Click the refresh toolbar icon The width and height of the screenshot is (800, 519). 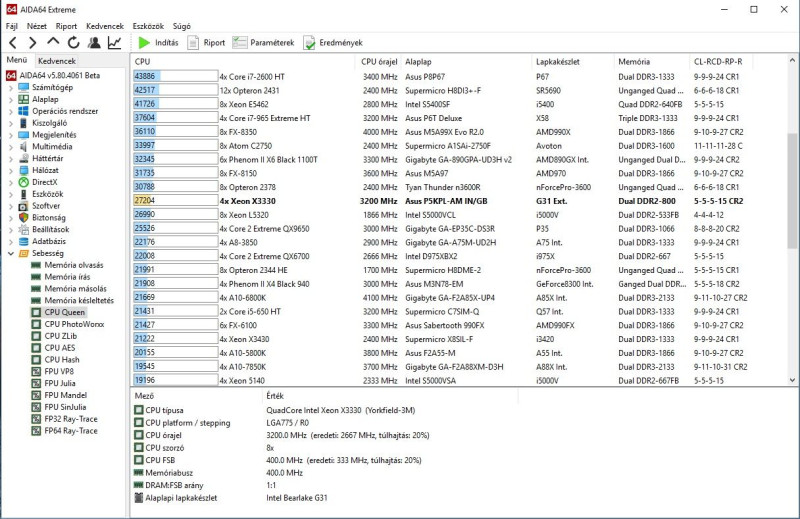tap(73, 43)
